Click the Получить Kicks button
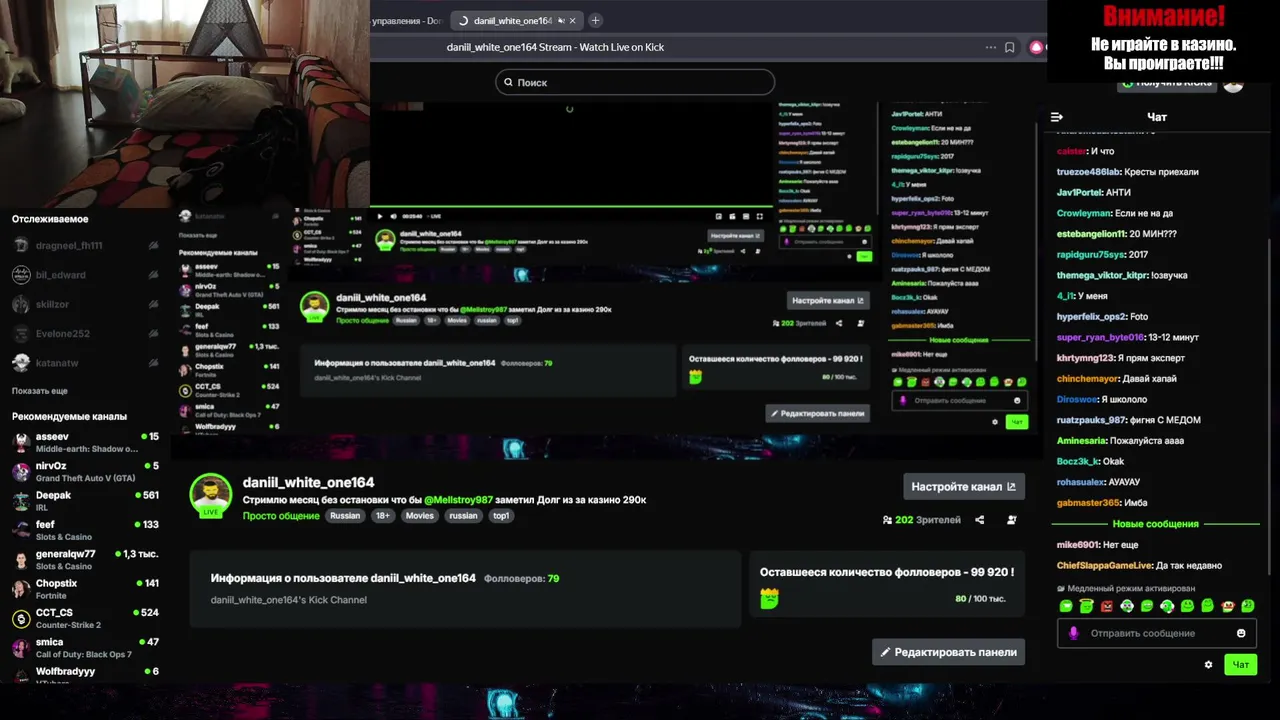Image resolution: width=1280 pixels, height=720 pixels. (1167, 83)
